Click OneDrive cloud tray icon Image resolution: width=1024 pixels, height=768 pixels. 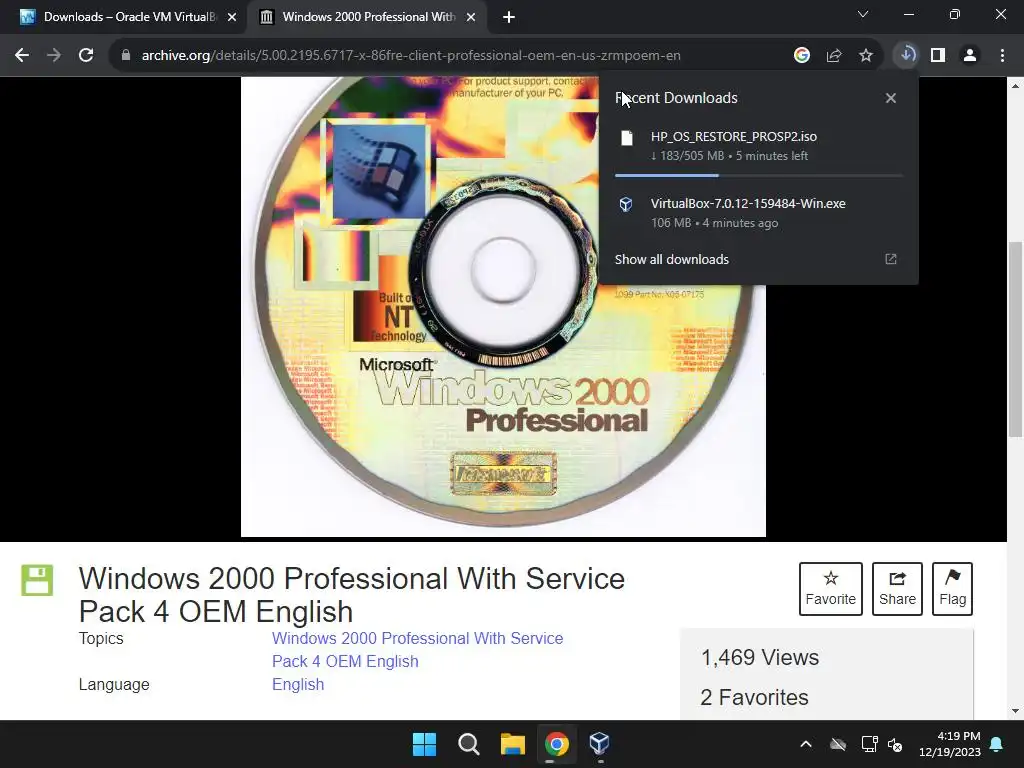pyautogui.click(x=838, y=744)
